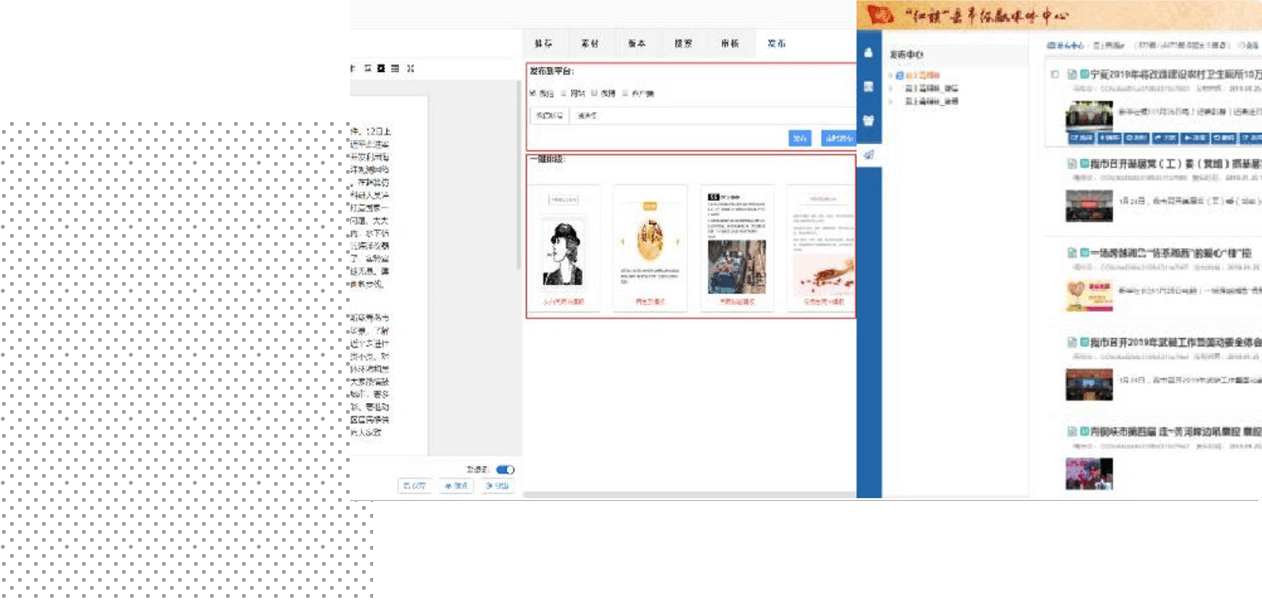Check the second platform checkbox under 发布至平台
Image resolution: width=1262 pixels, height=600 pixels.
(x=563, y=93)
